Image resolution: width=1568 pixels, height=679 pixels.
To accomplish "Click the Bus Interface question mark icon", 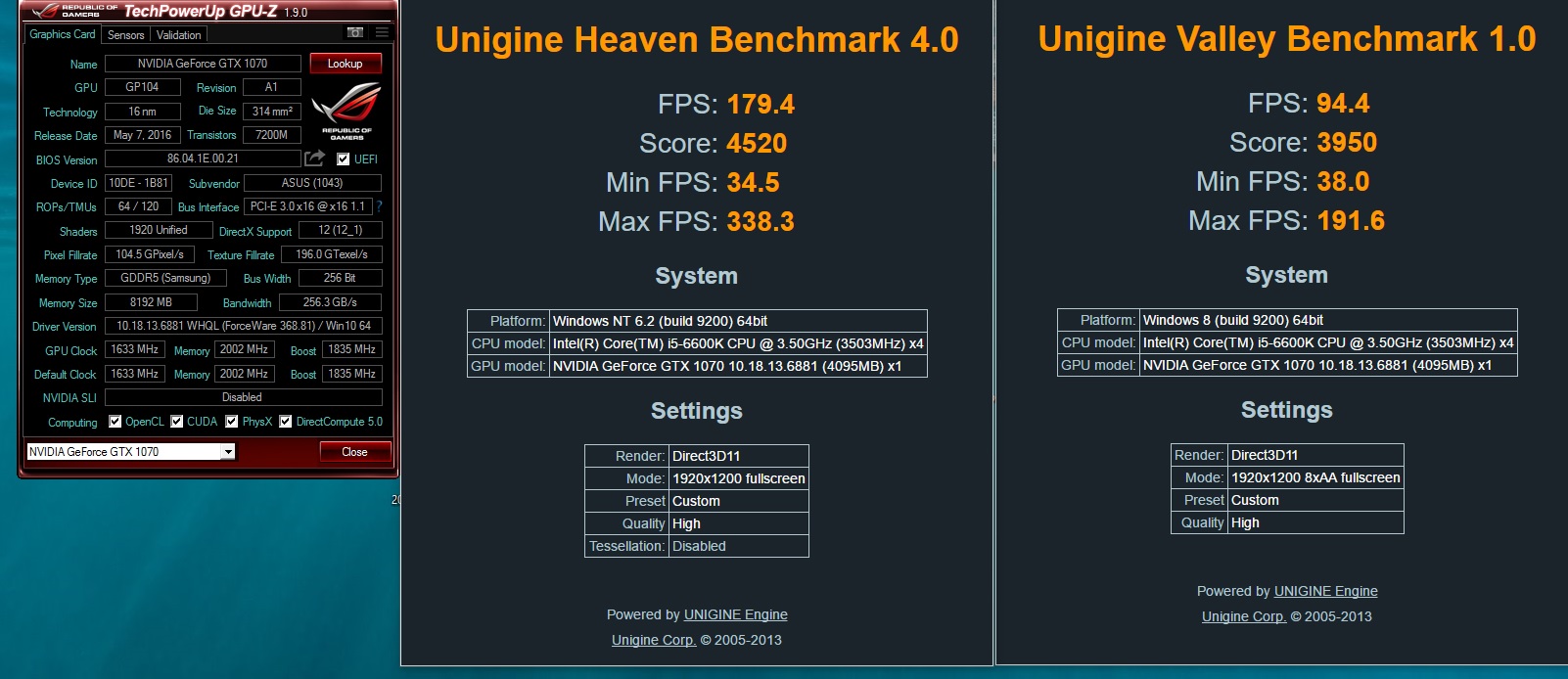I will click(379, 206).
